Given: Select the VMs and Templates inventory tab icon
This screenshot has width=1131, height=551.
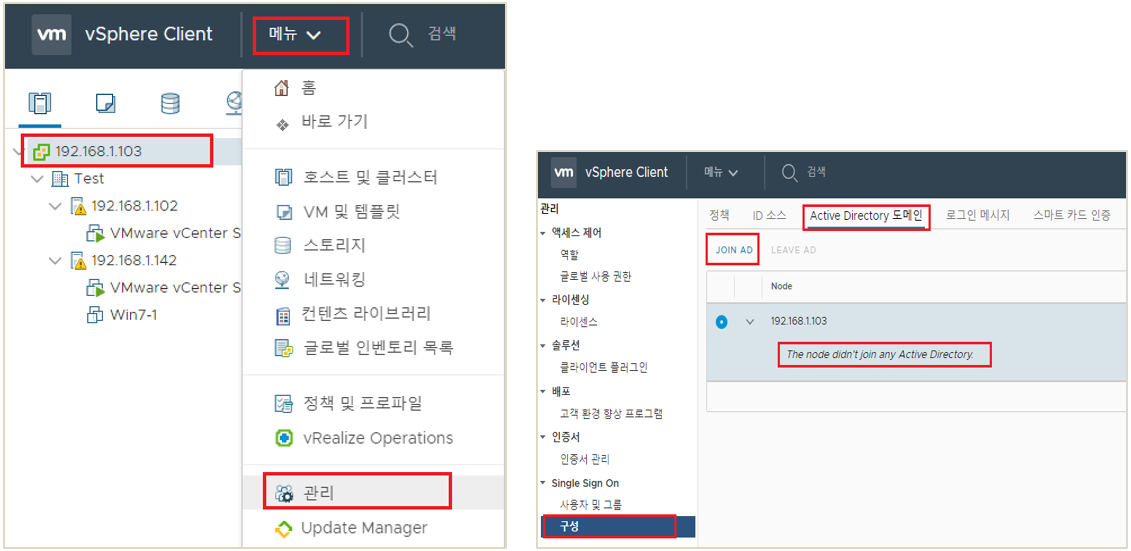Looking at the screenshot, I should [105, 105].
